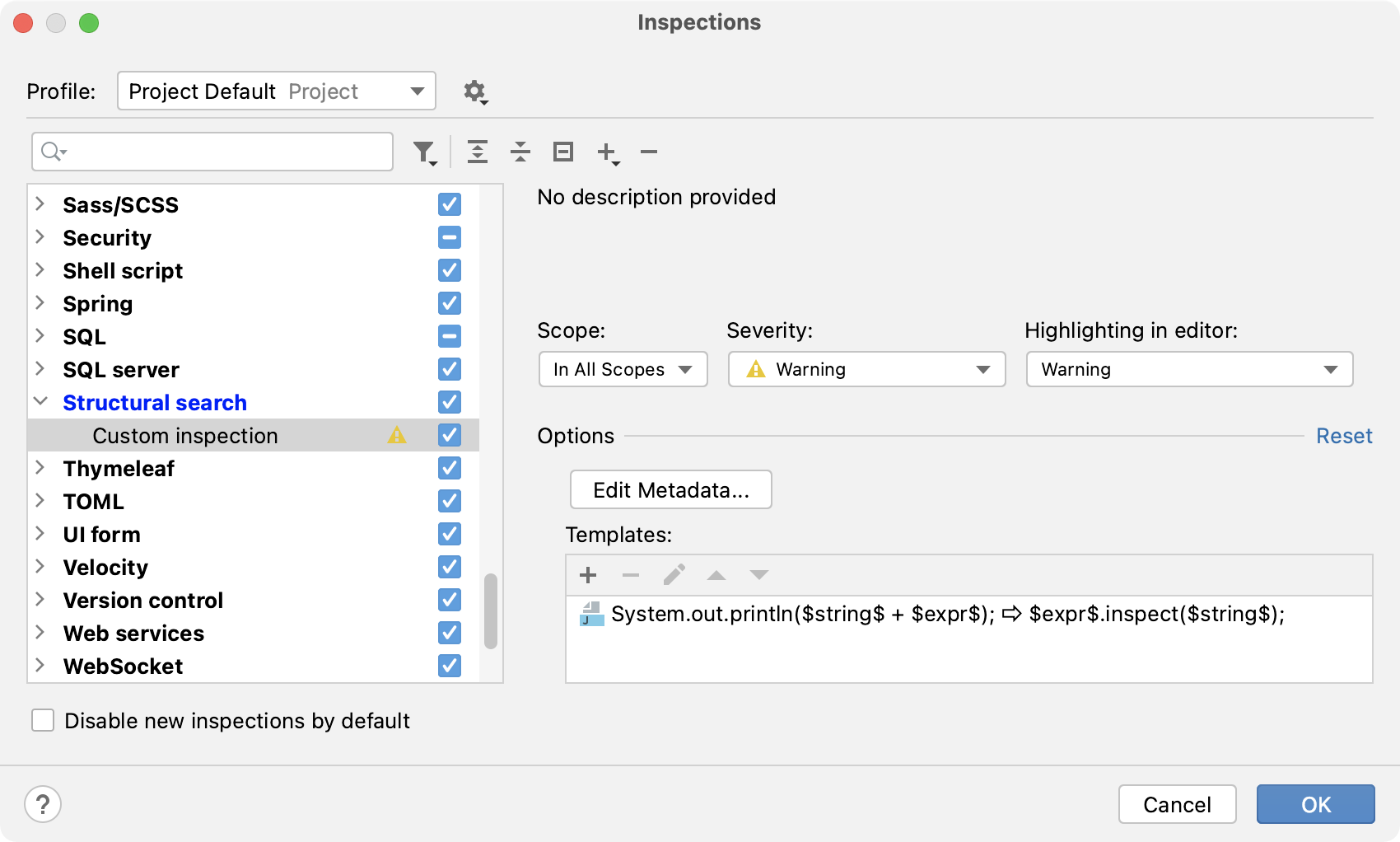The height and width of the screenshot is (842, 1400).
Task: Open profile settings gear icon
Action: (x=475, y=91)
